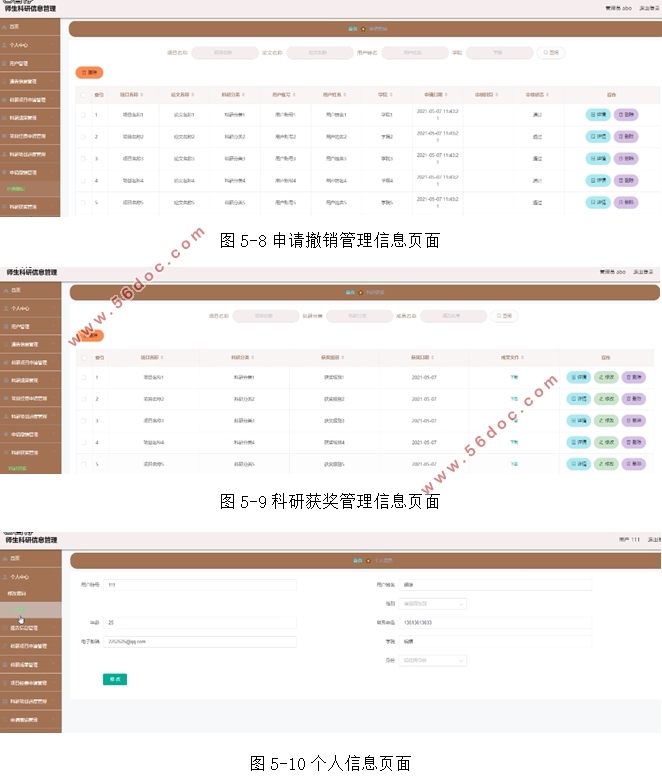Tick the row 2 checkbox in Figure 5-8 table
662x783 pixels.
pyautogui.click(x=83, y=137)
